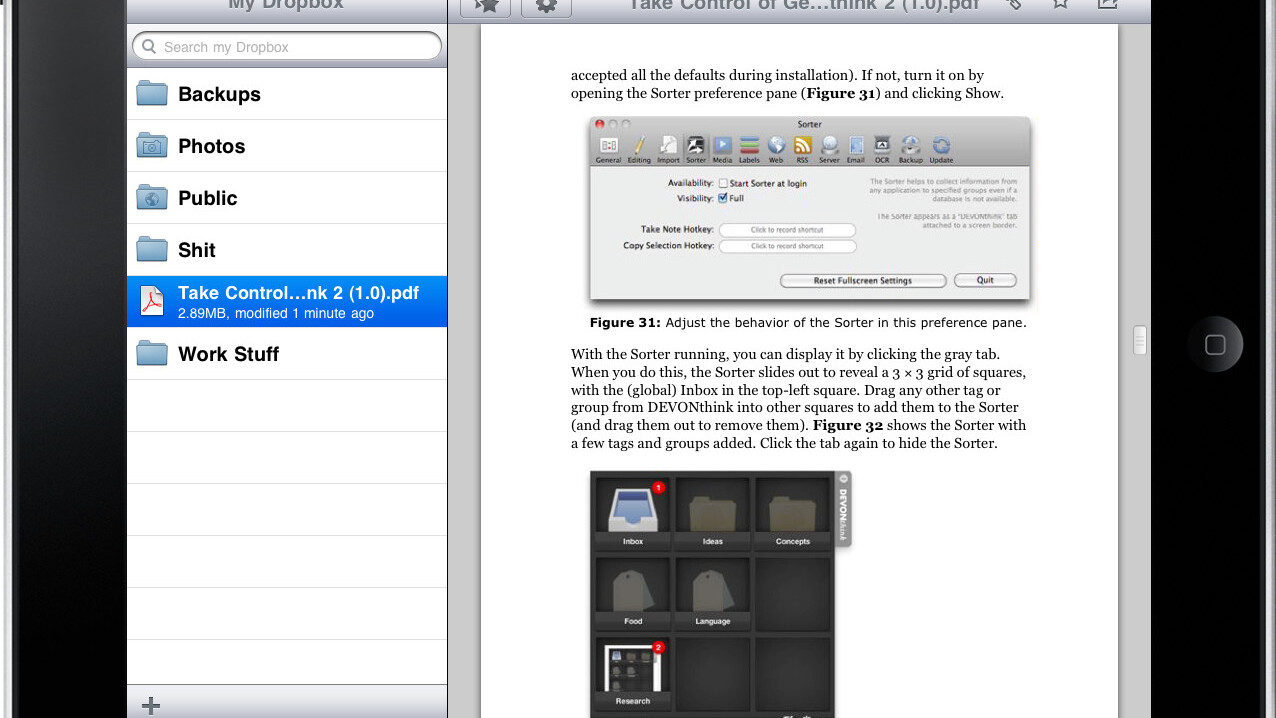Tap the copy link icon

1013,5
